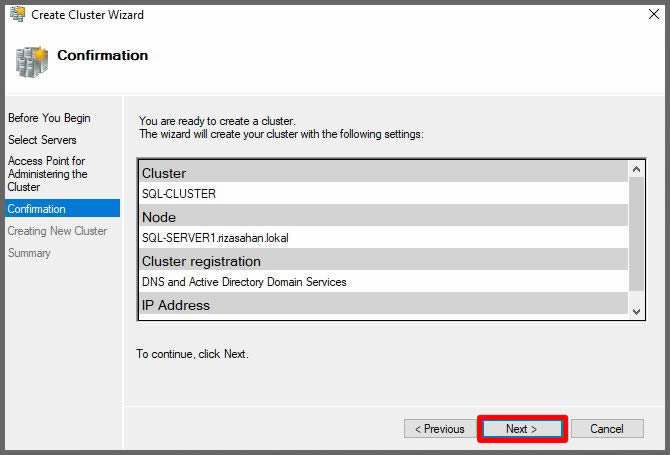
Task: Click the Summary step in the sidebar
Action: pos(29,253)
